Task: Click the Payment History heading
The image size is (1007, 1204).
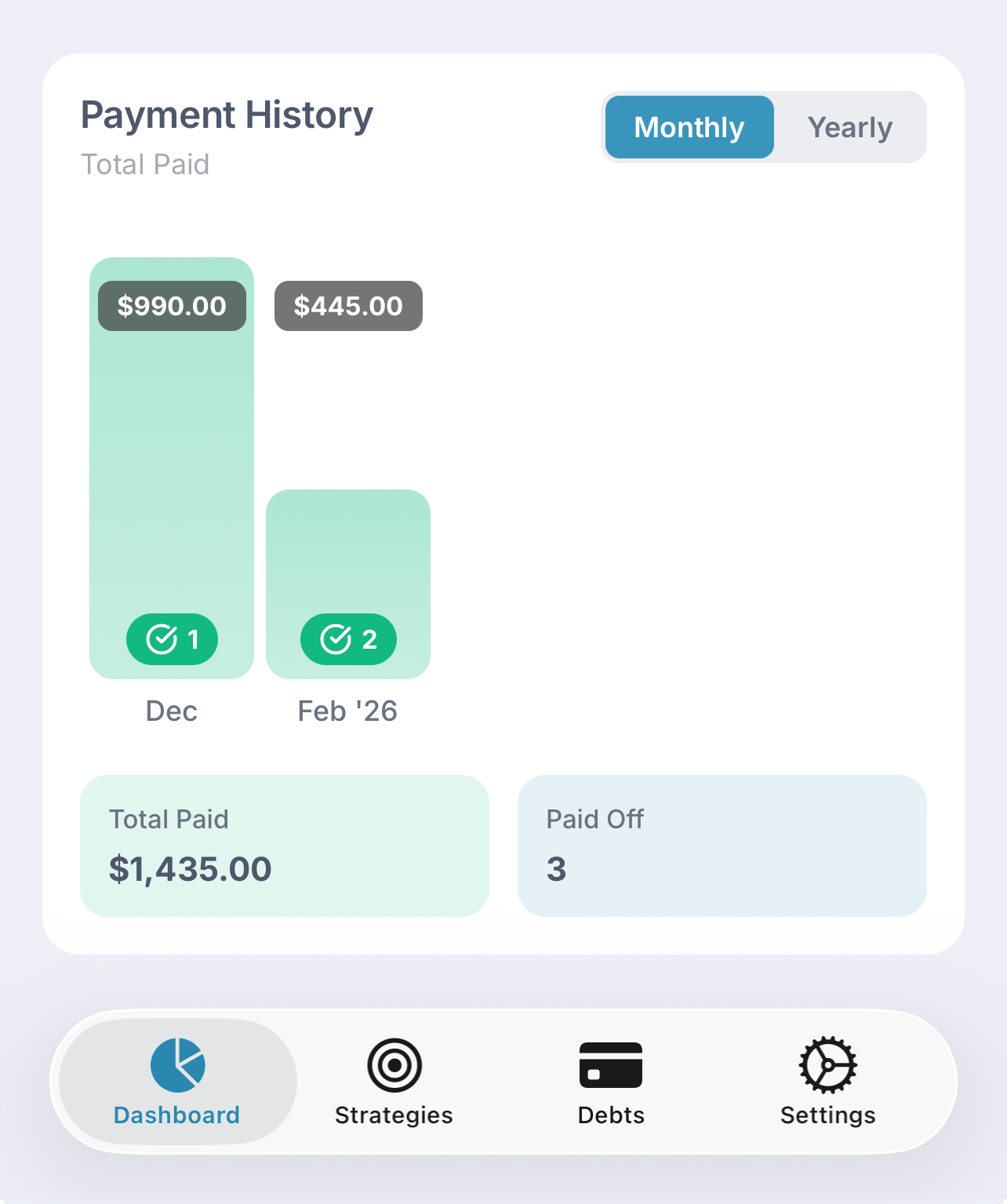Action: point(227,115)
